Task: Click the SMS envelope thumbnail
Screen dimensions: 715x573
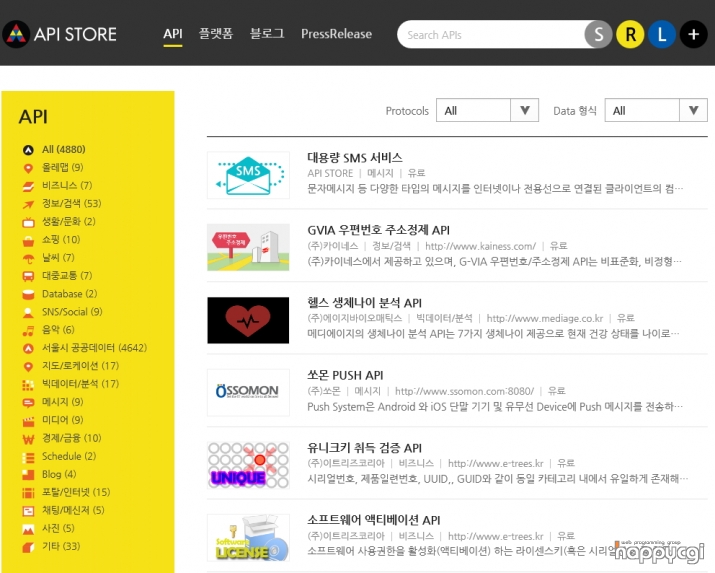Action: (248, 176)
